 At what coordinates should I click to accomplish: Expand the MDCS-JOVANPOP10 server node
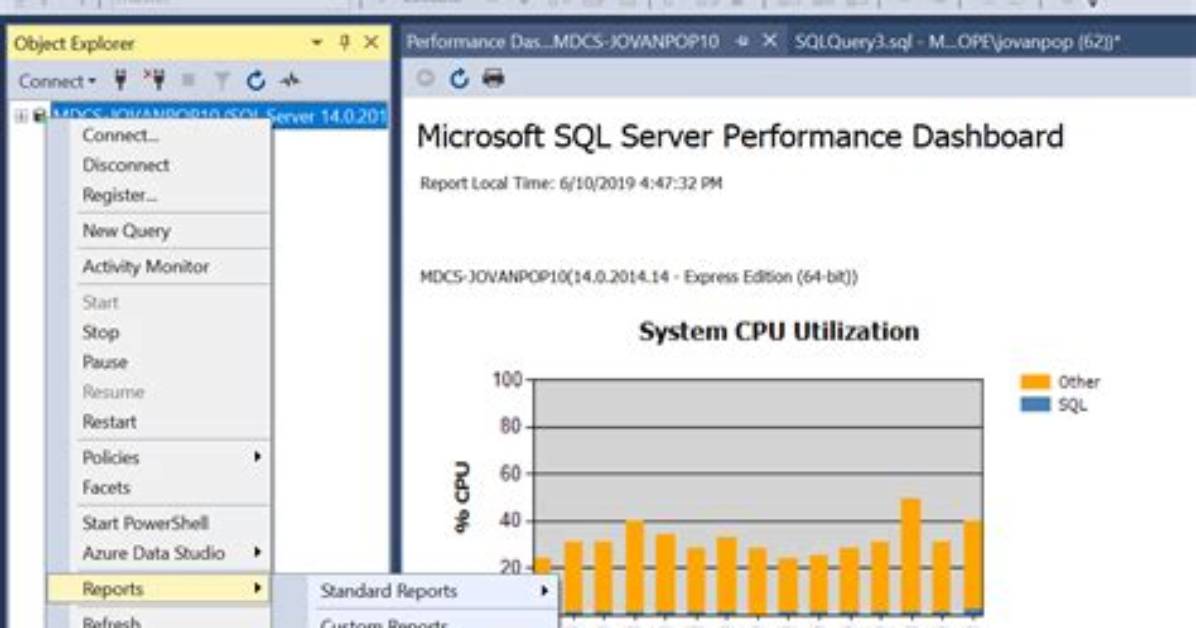(21, 116)
